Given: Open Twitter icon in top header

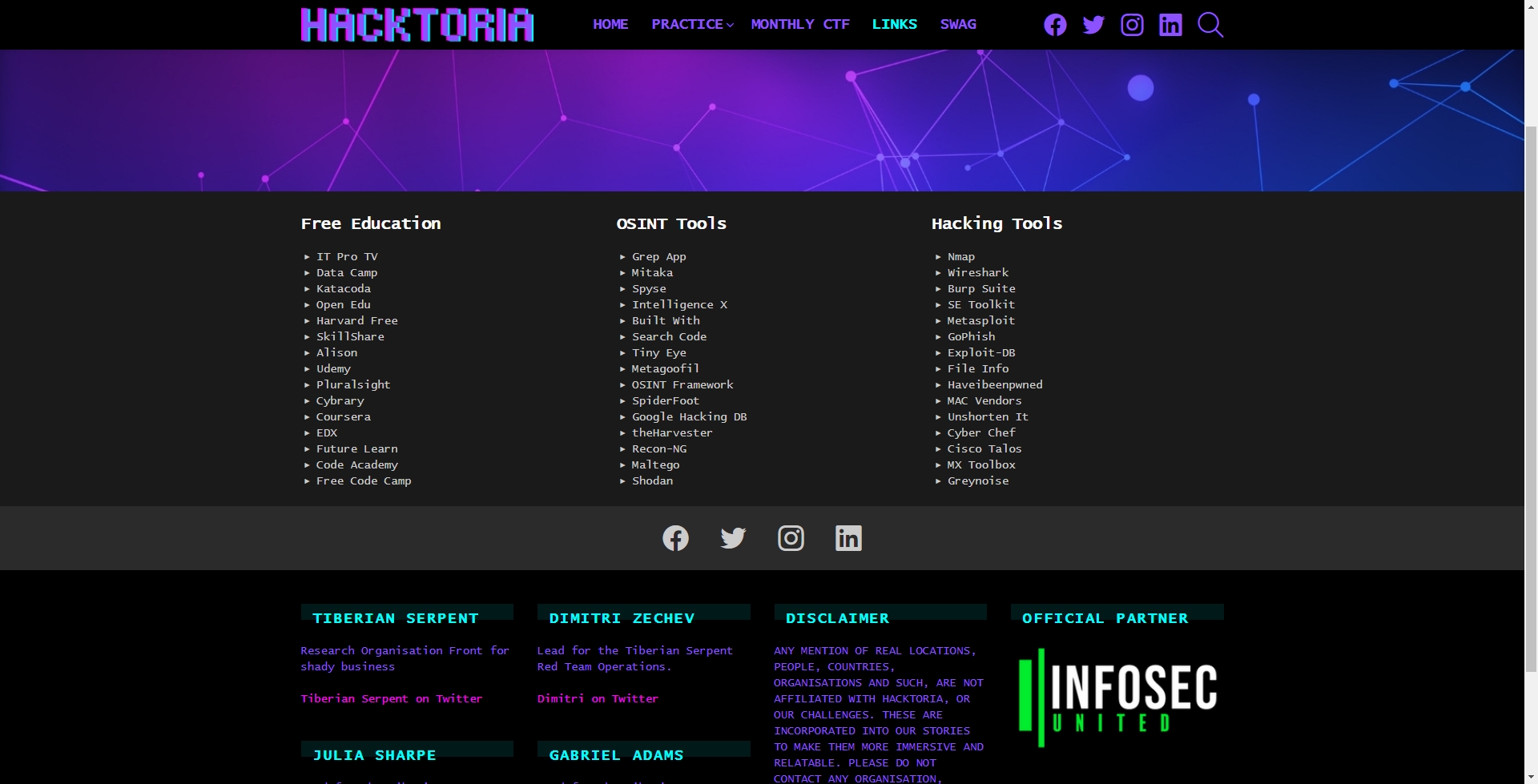Looking at the screenshot, I should tap(1093, 25).
